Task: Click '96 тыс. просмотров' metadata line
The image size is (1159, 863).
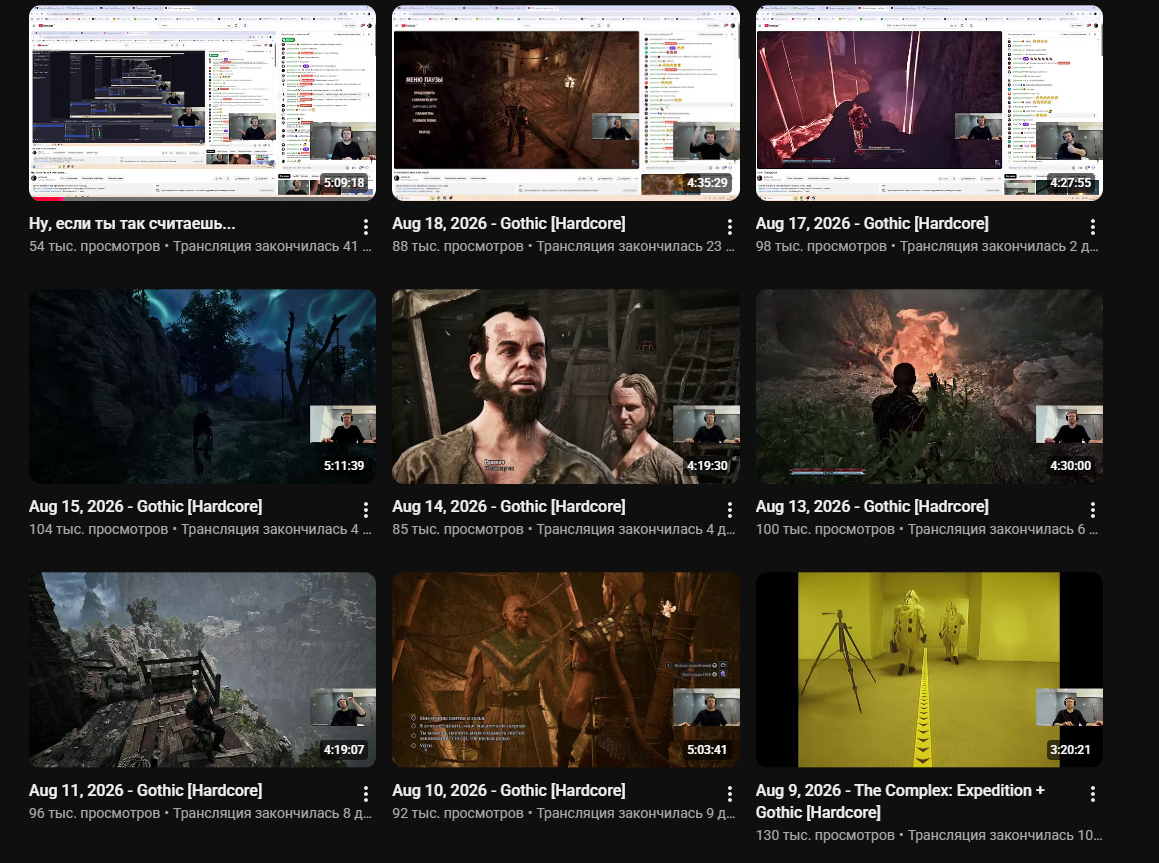Action: pyautogui.click(x=200, y=813)
